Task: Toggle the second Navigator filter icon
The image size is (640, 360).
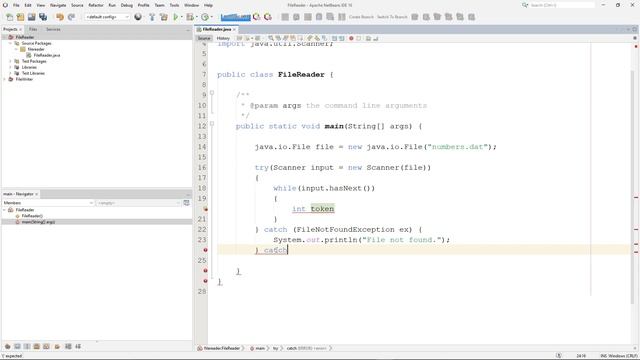Action: [17, 347]
